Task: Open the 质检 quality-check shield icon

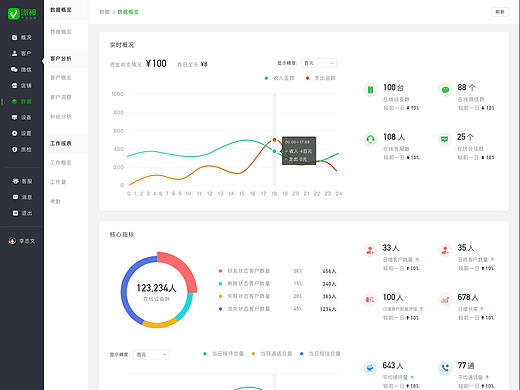Action: (14, 149)
